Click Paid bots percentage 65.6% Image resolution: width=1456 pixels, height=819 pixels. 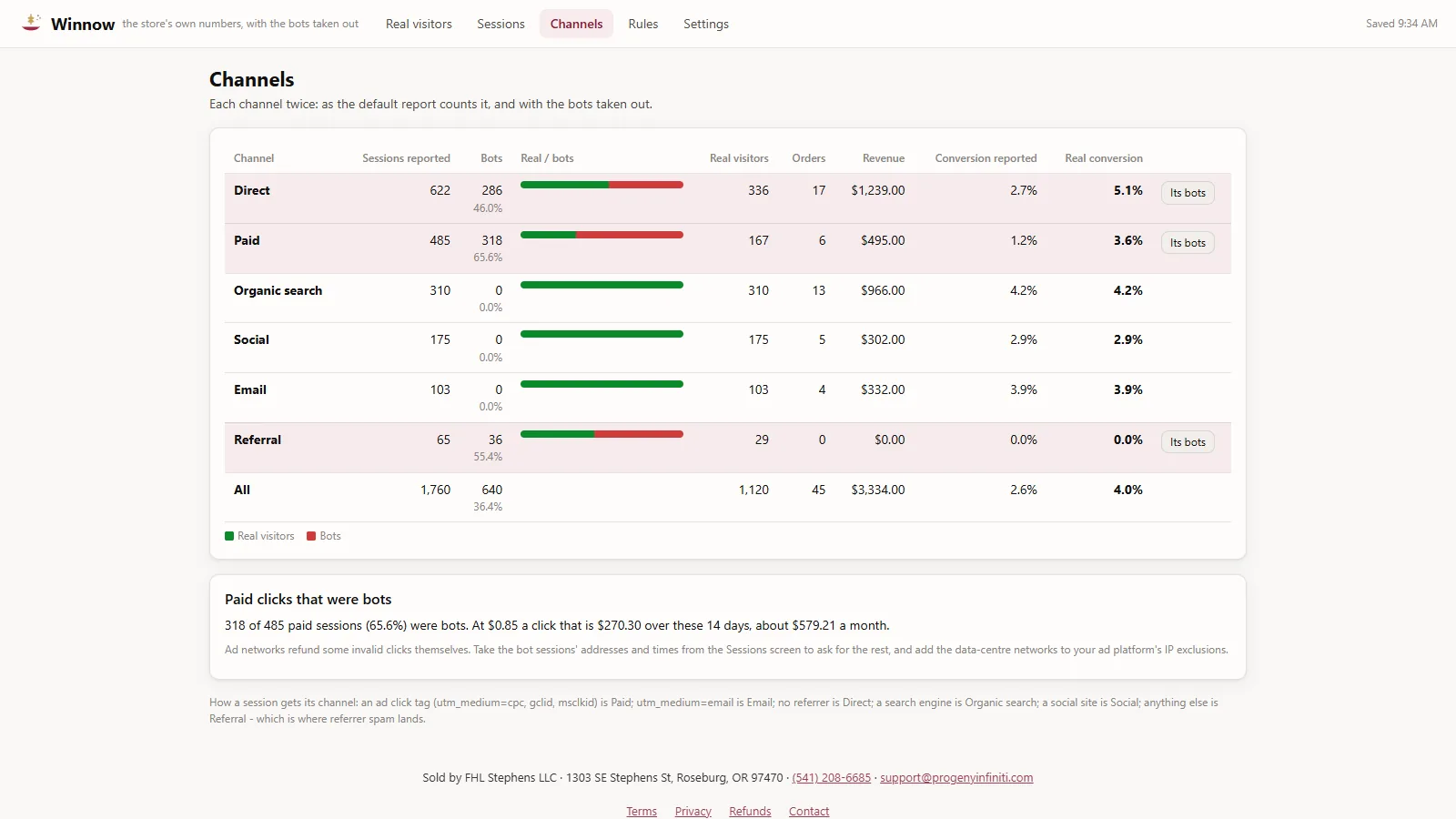coord(488,258)
